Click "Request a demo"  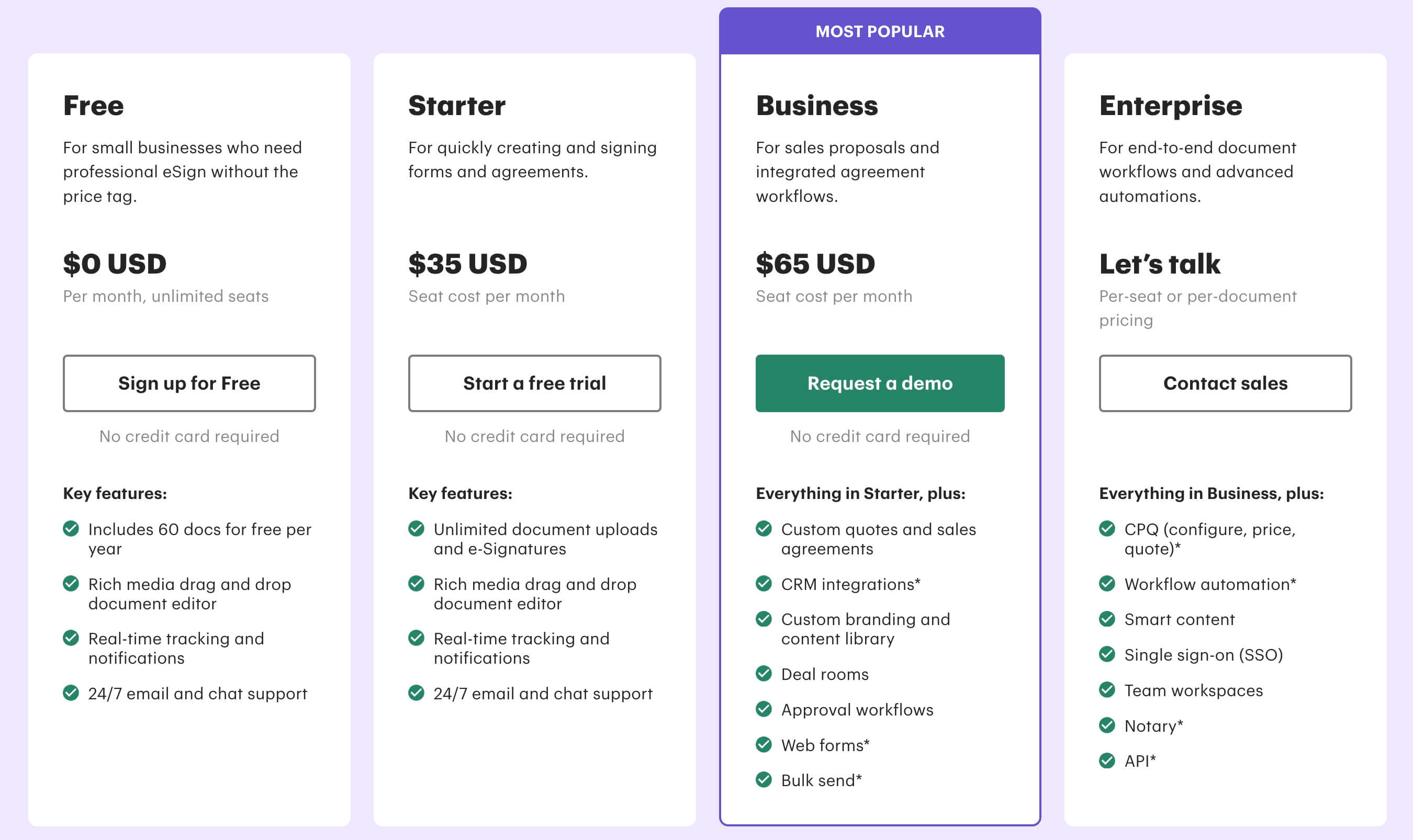tap(880, 383)
